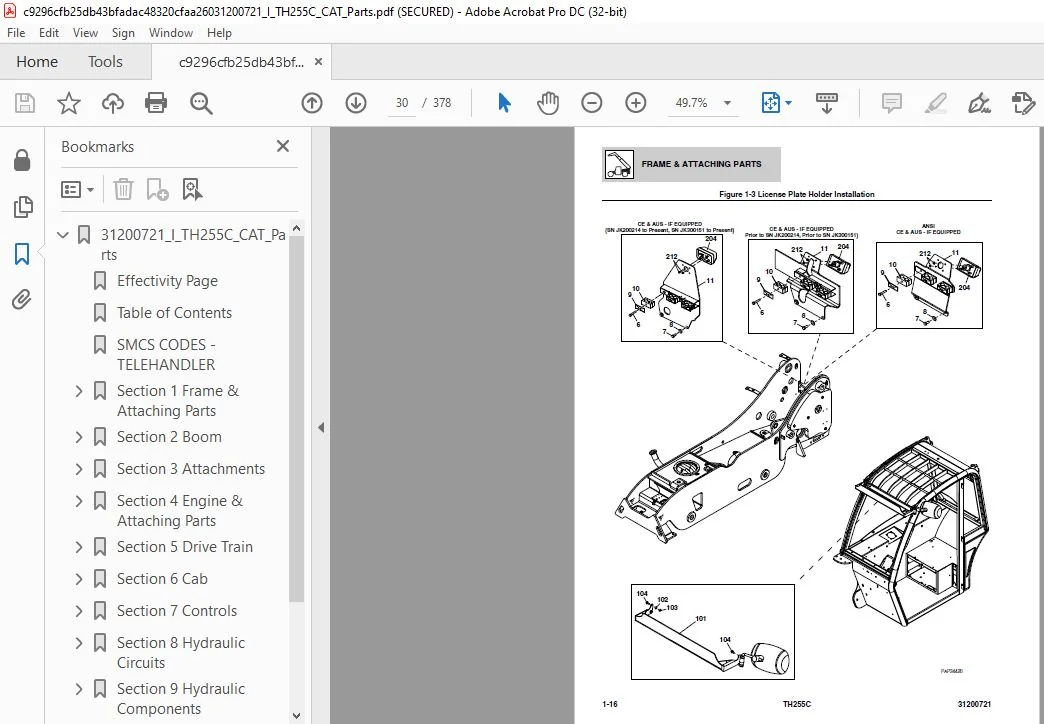Click the scrolling mode toolbar icon
Screen dimensions: 1044x724
(826, 103)
